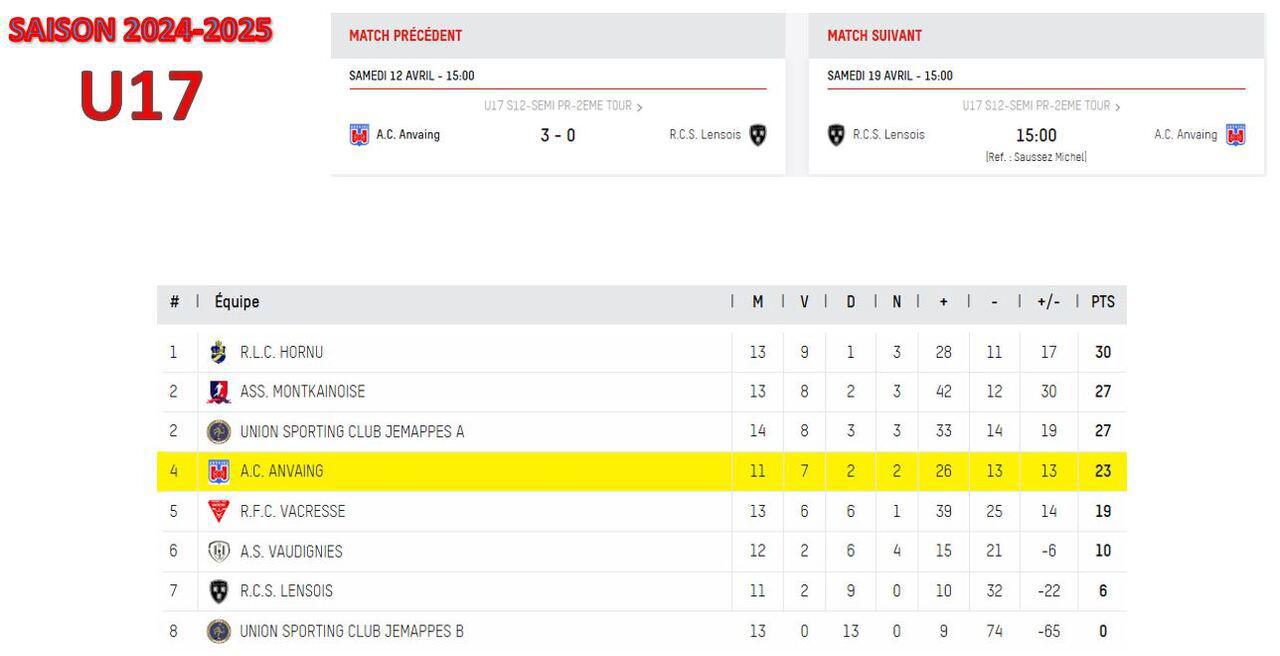Click the 3 - 0 match score
1280x656 pixels.
[x=558, y=136]
